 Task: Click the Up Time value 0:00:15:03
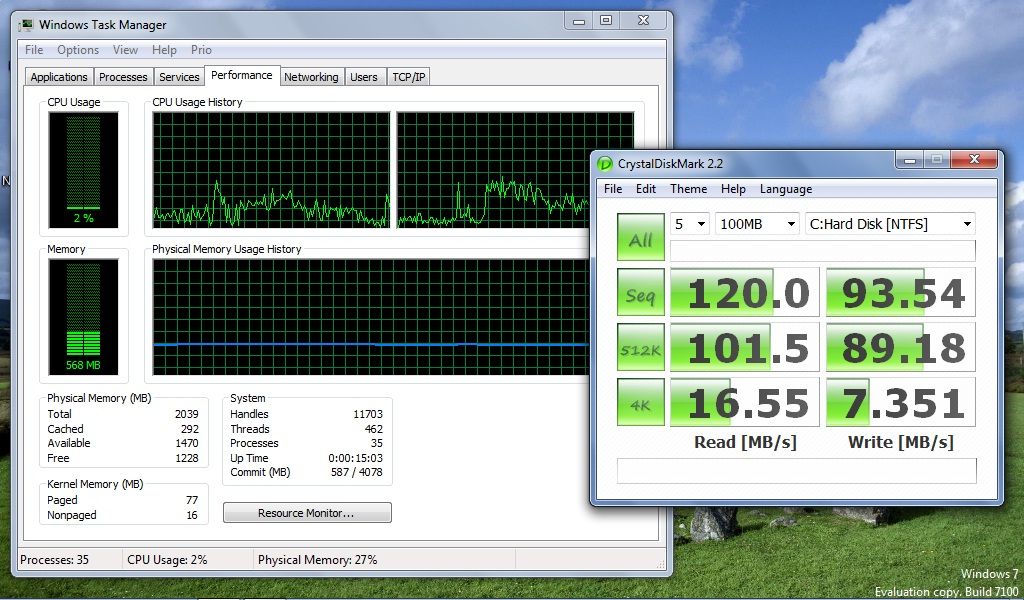355,458
